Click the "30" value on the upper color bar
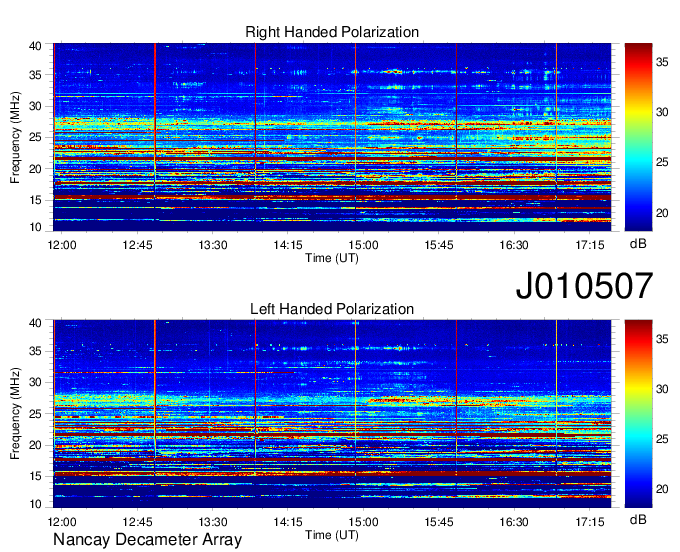This screenshot has height=552, width=680. 662,112
